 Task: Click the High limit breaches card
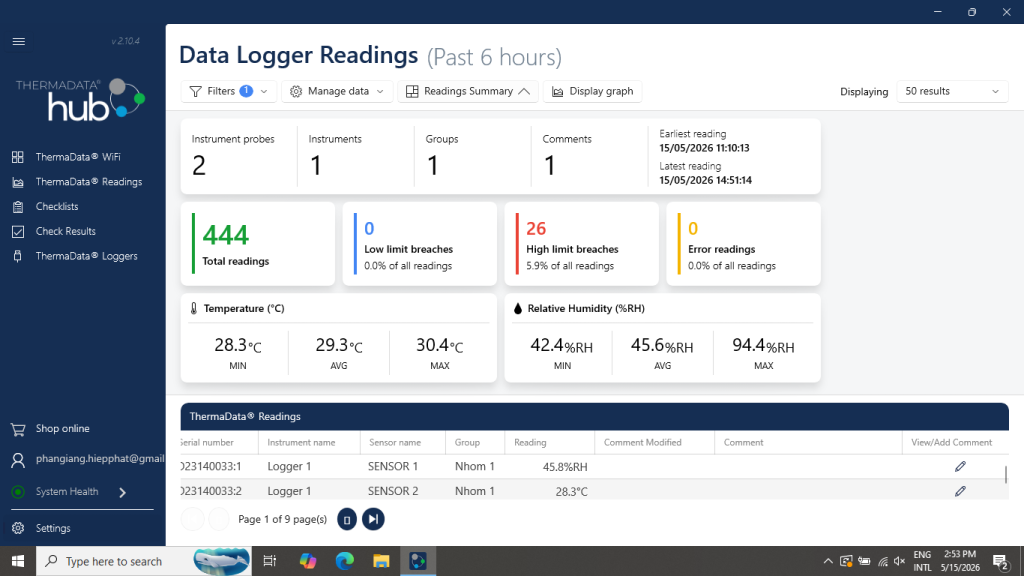[581, 244]
